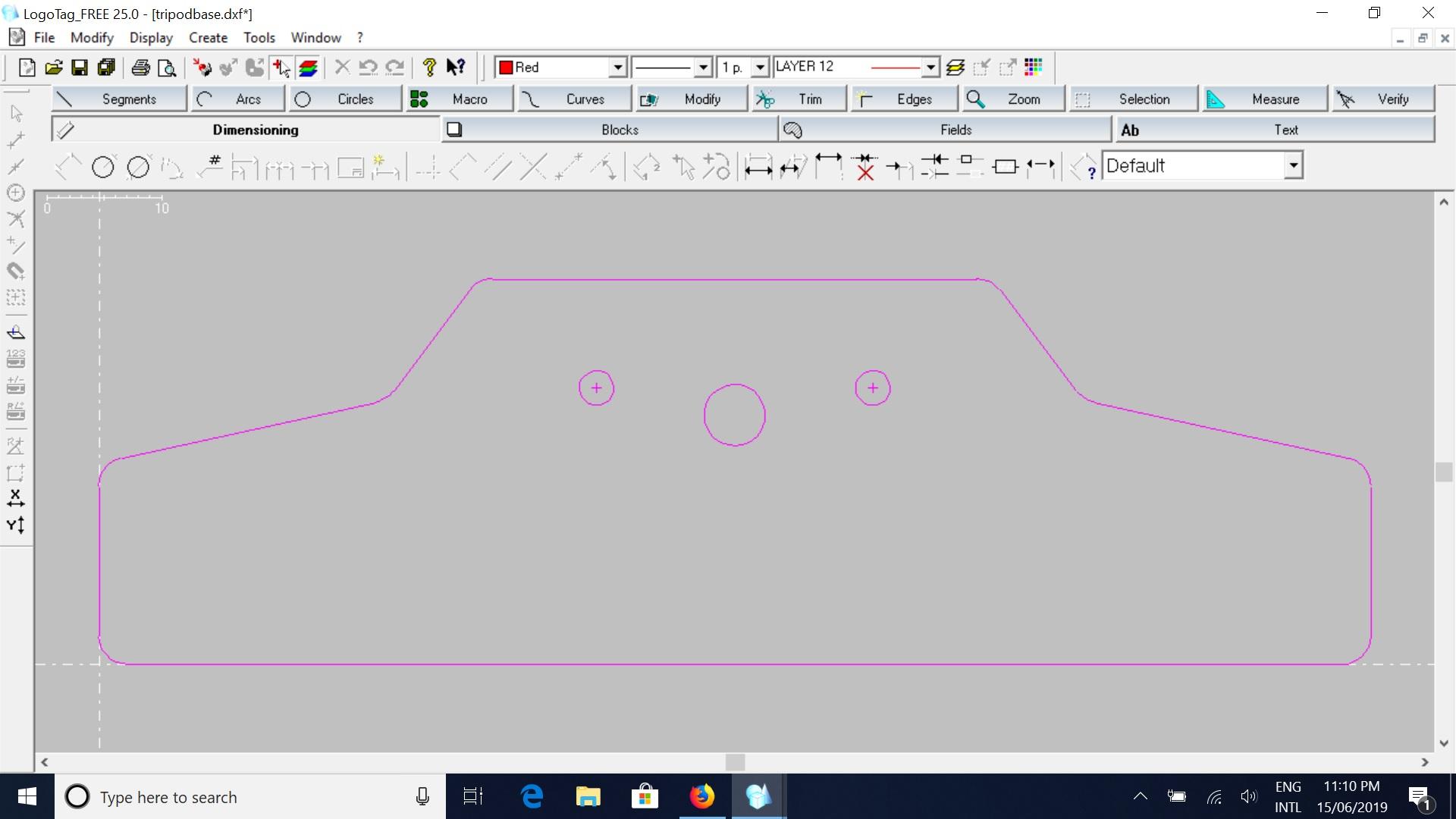This screenshot has width=1456, height=819.
Task: Open a file with the folder icon
Action: [53, 67]
